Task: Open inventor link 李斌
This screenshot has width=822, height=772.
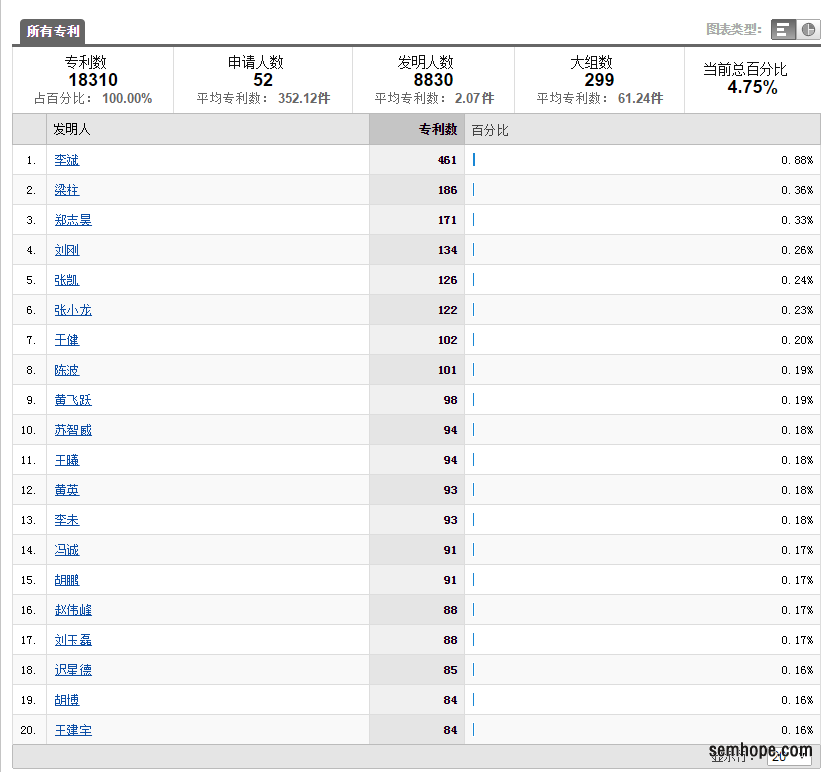Action: [67, 160]
